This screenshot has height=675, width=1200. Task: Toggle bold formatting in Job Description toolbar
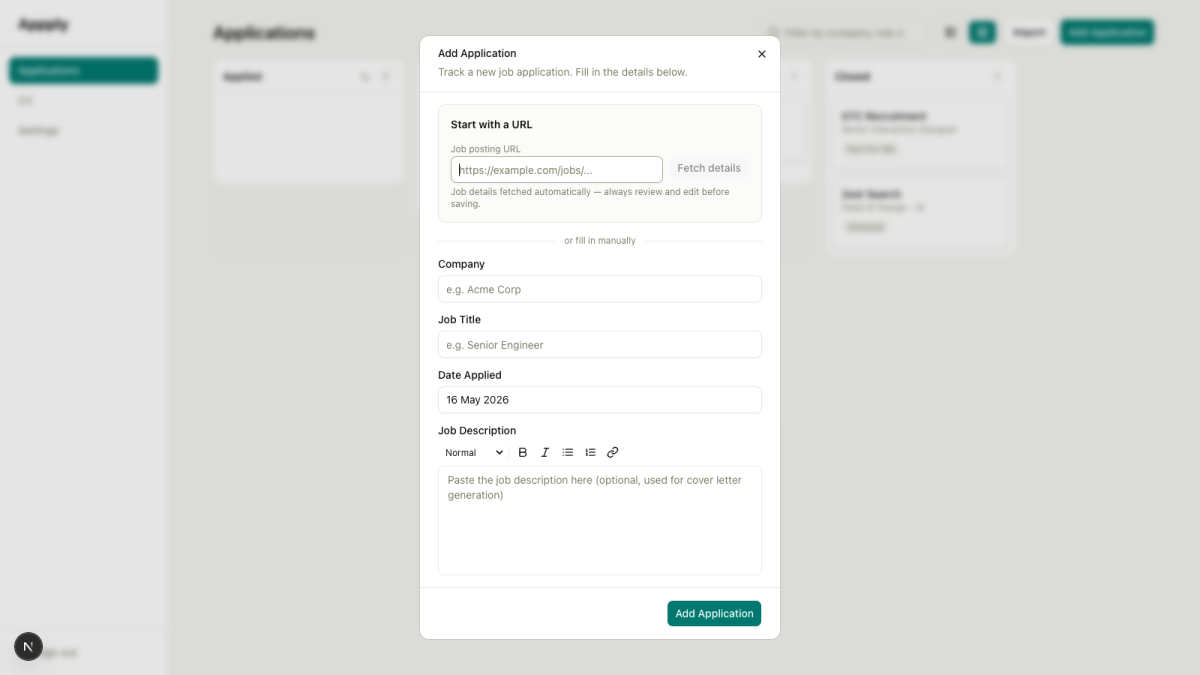522,453
